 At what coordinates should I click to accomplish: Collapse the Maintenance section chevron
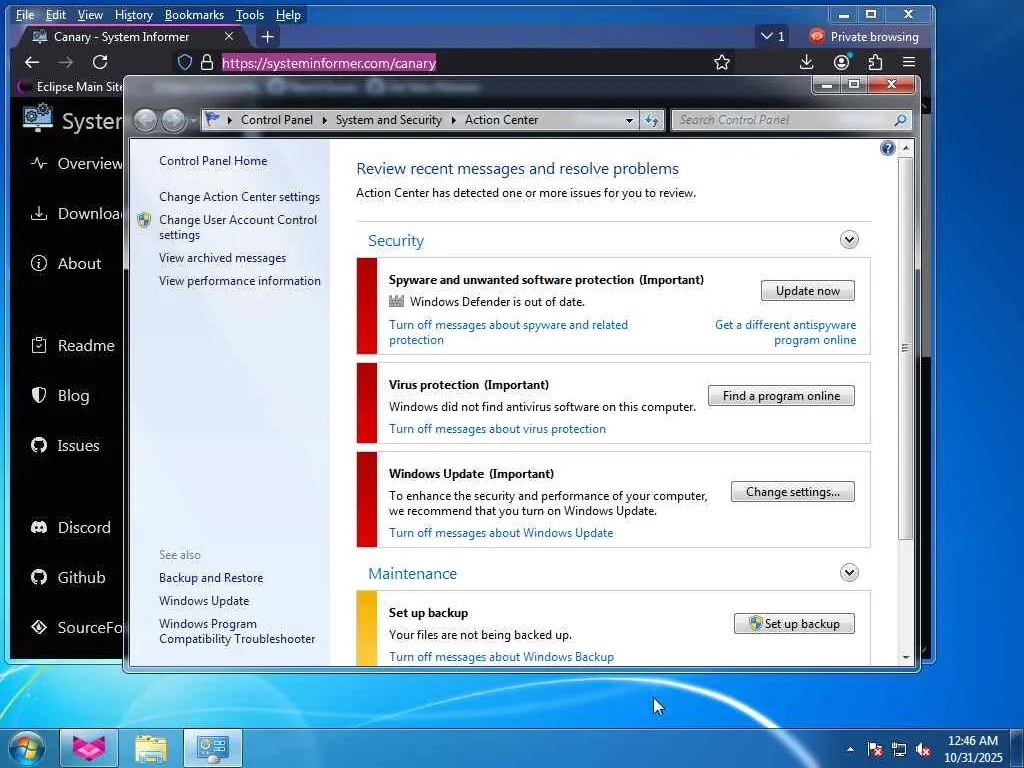tap(849, 573)
